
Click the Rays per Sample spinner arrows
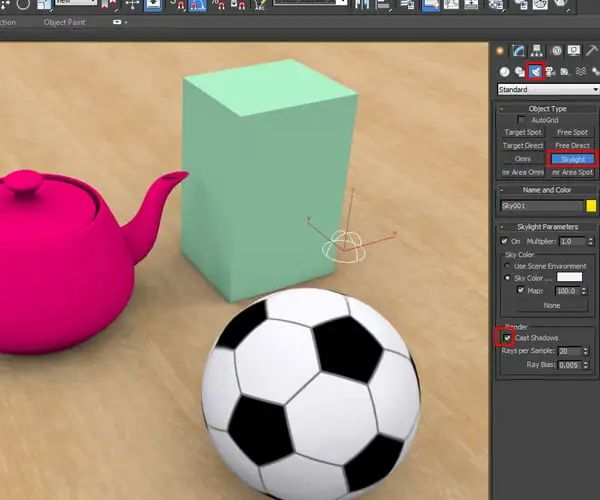click(x=585, y=351)
